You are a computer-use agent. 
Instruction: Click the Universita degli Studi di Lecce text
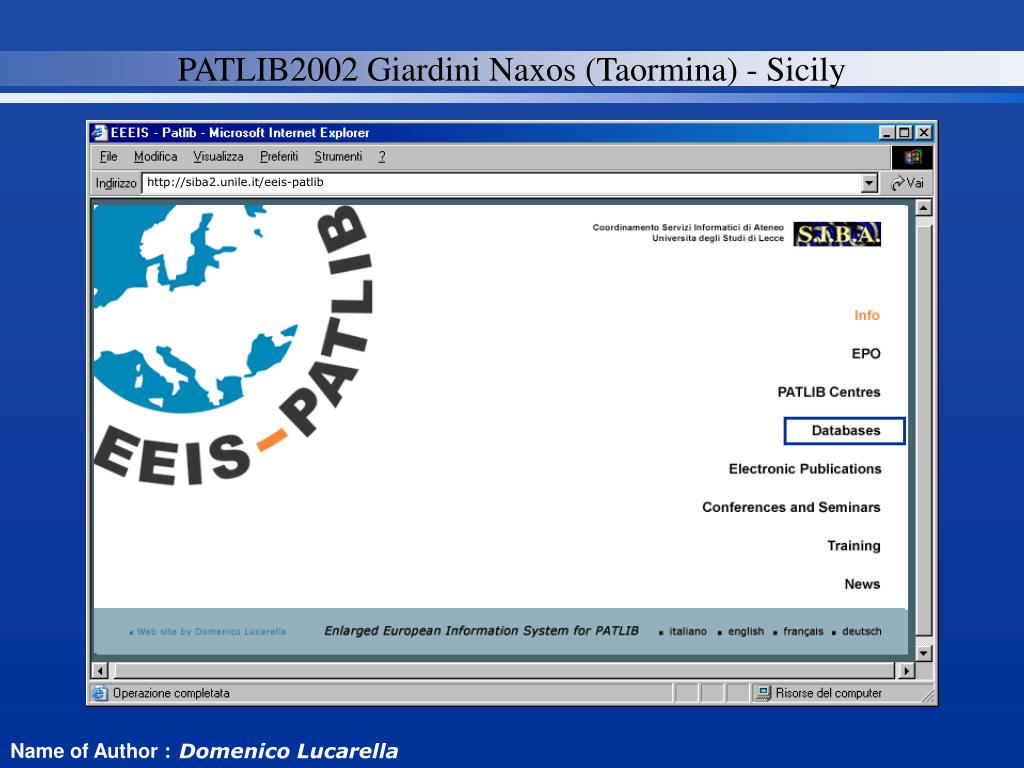point(718,238)
